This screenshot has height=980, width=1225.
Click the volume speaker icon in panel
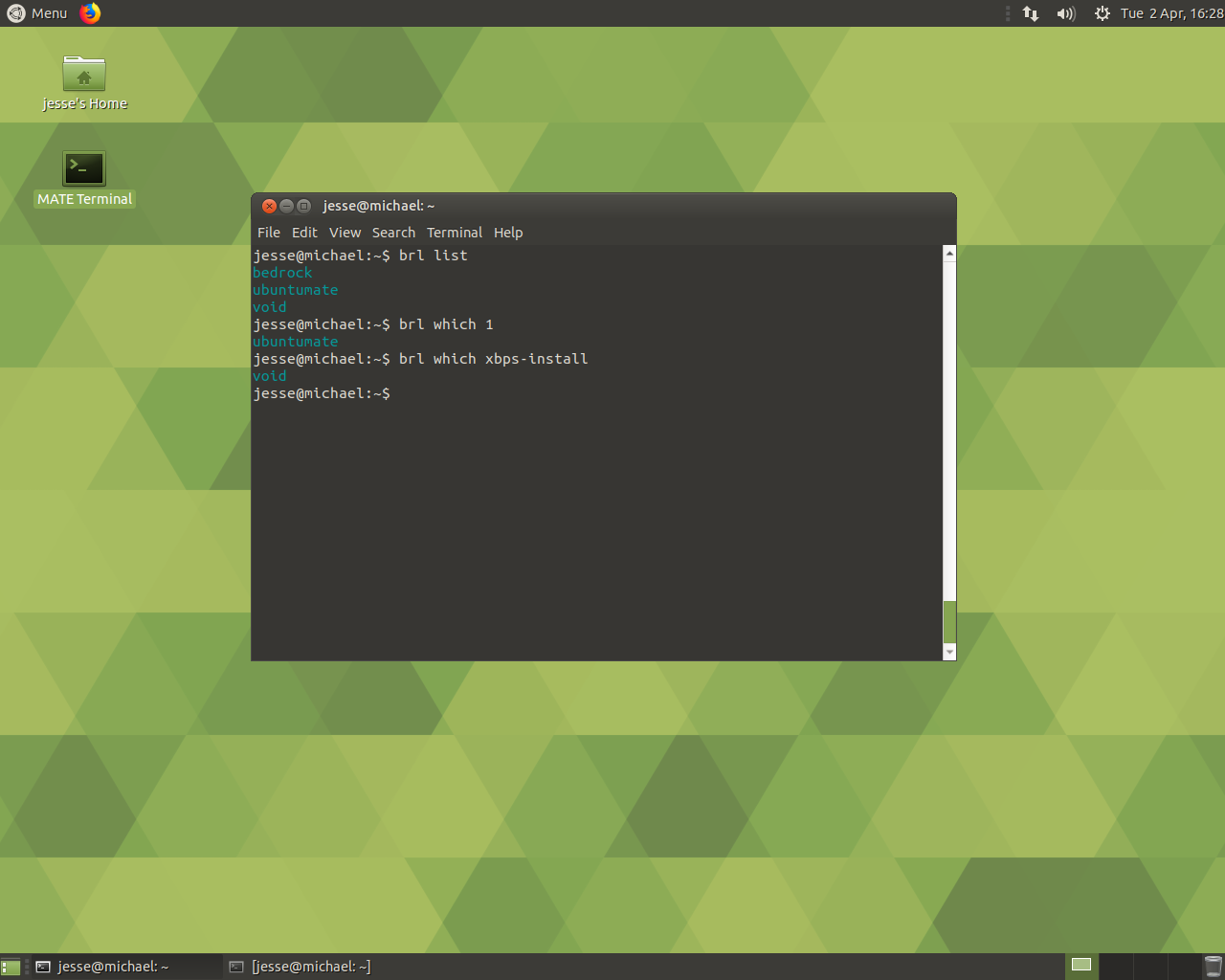click(1066, 13)
